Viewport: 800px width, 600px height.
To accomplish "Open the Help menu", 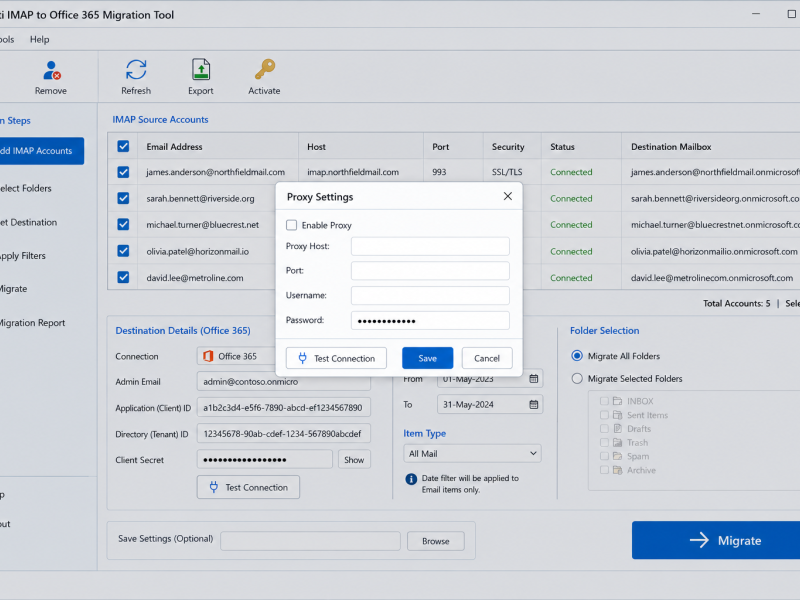I will coord(39,39).
